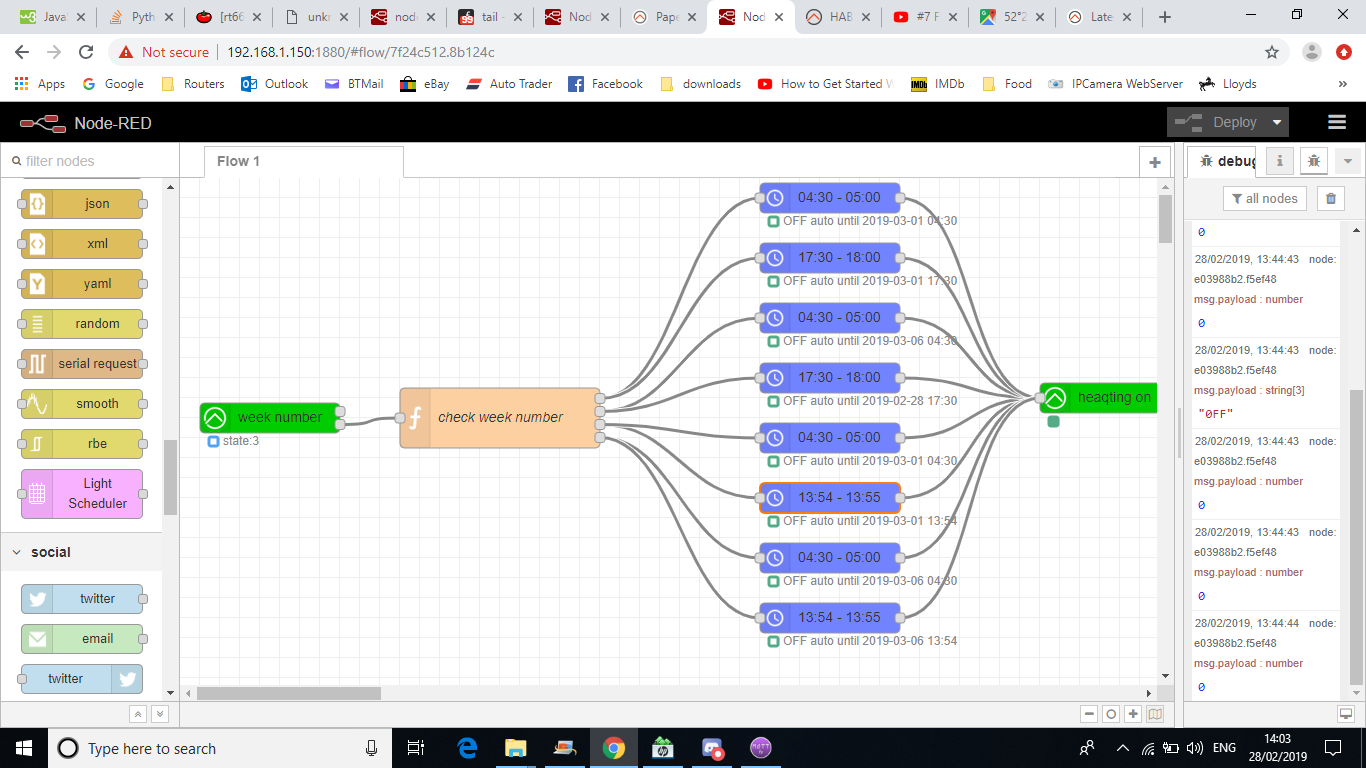The height and width of the screenshot is (768, 1366).
Task: Clear debug messages with trash icon
Action: point(1330,199)
